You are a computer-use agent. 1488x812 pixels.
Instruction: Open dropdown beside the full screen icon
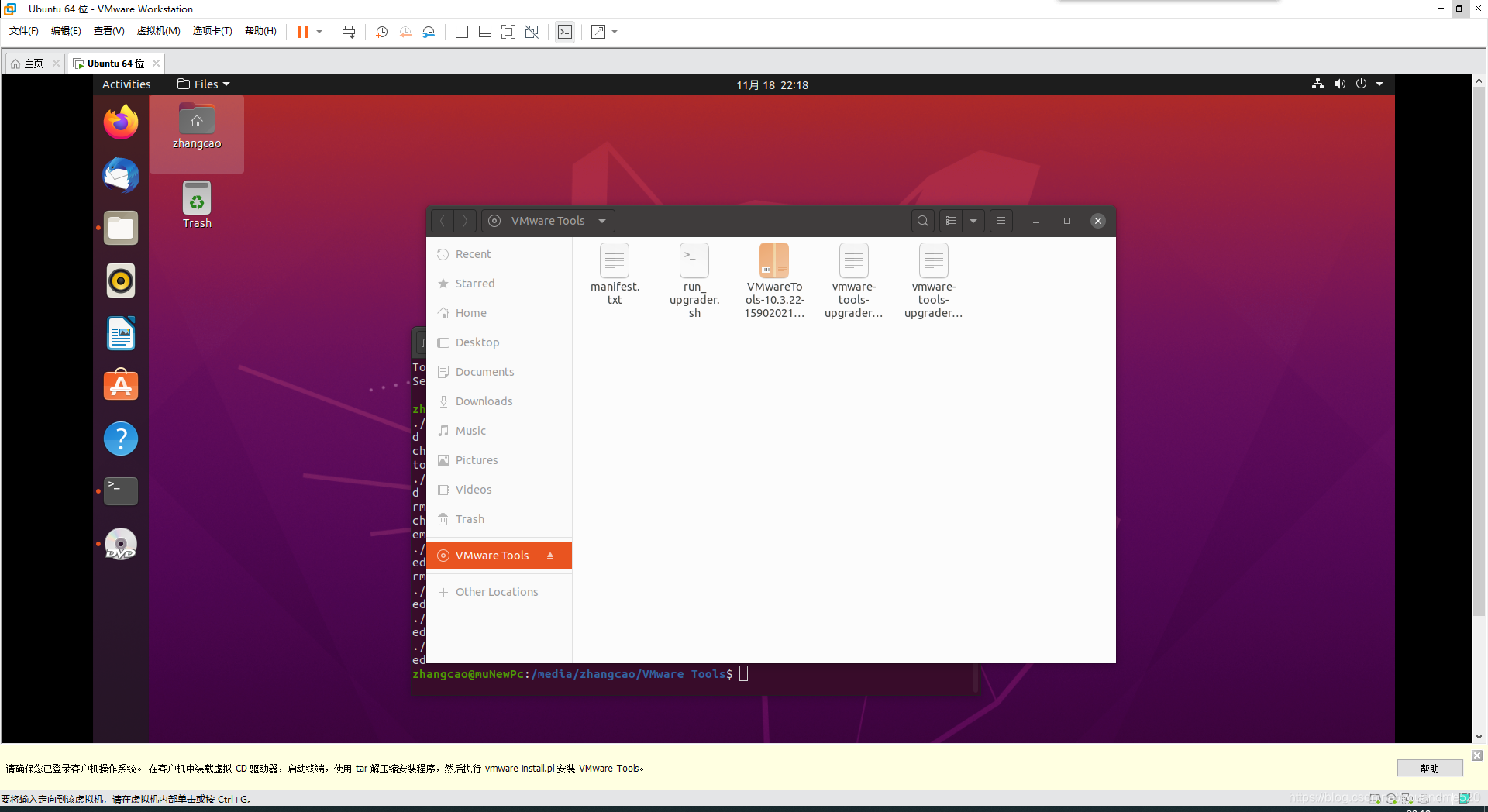(615, 32)
